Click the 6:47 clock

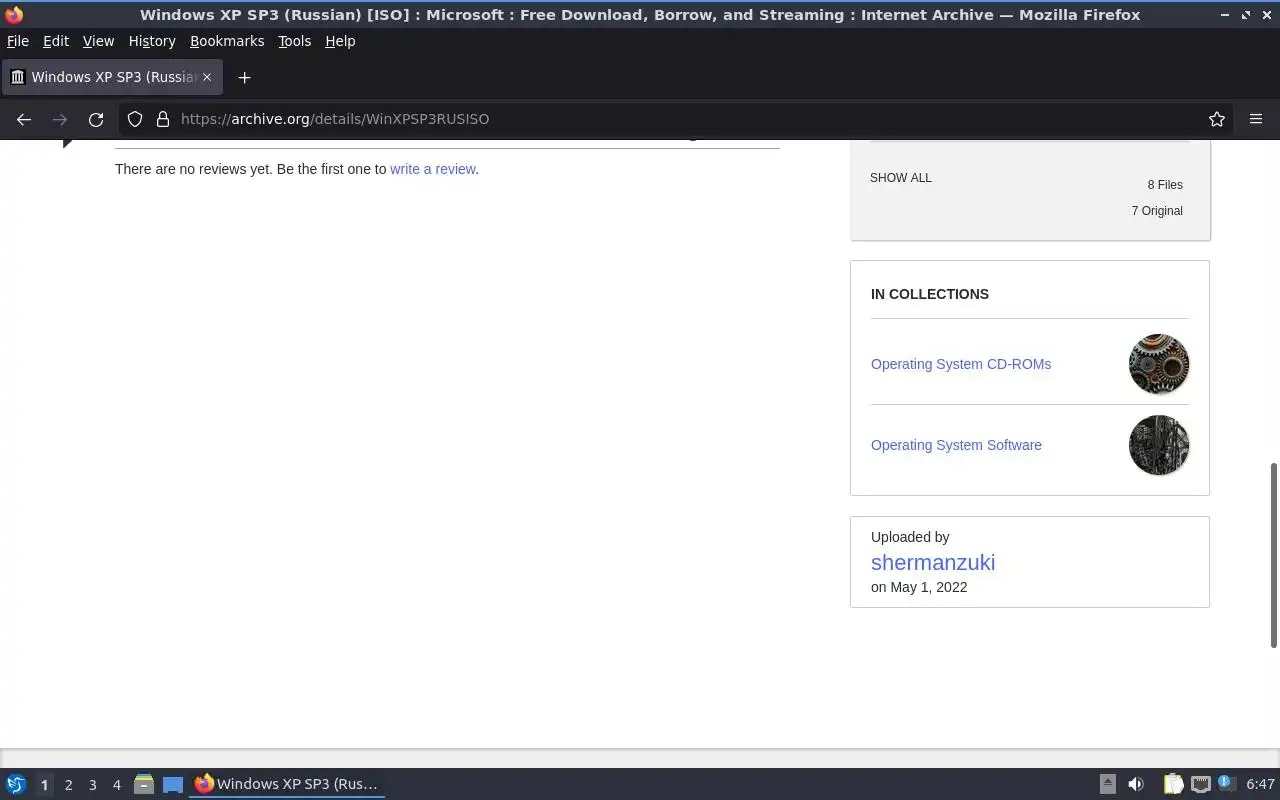coord(1261,784)
